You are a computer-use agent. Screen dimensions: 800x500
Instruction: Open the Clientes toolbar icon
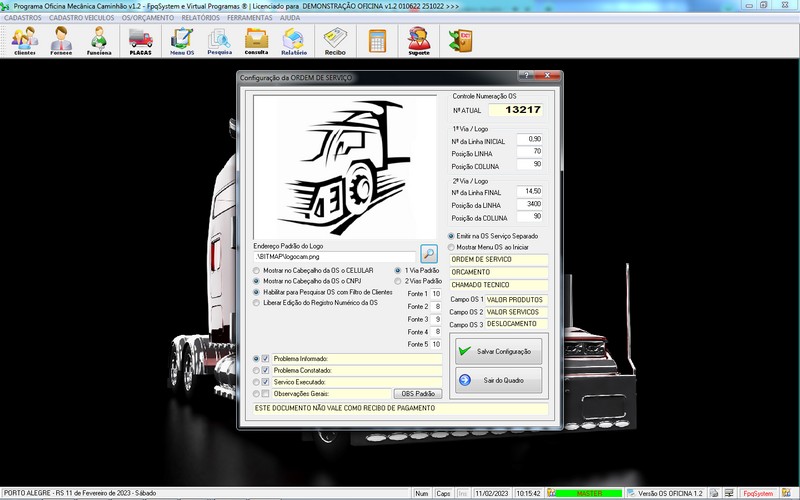[25, 40]
